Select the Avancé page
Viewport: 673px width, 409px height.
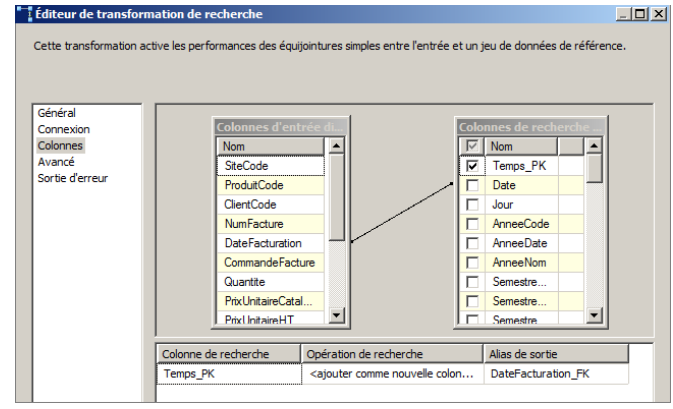56,161
